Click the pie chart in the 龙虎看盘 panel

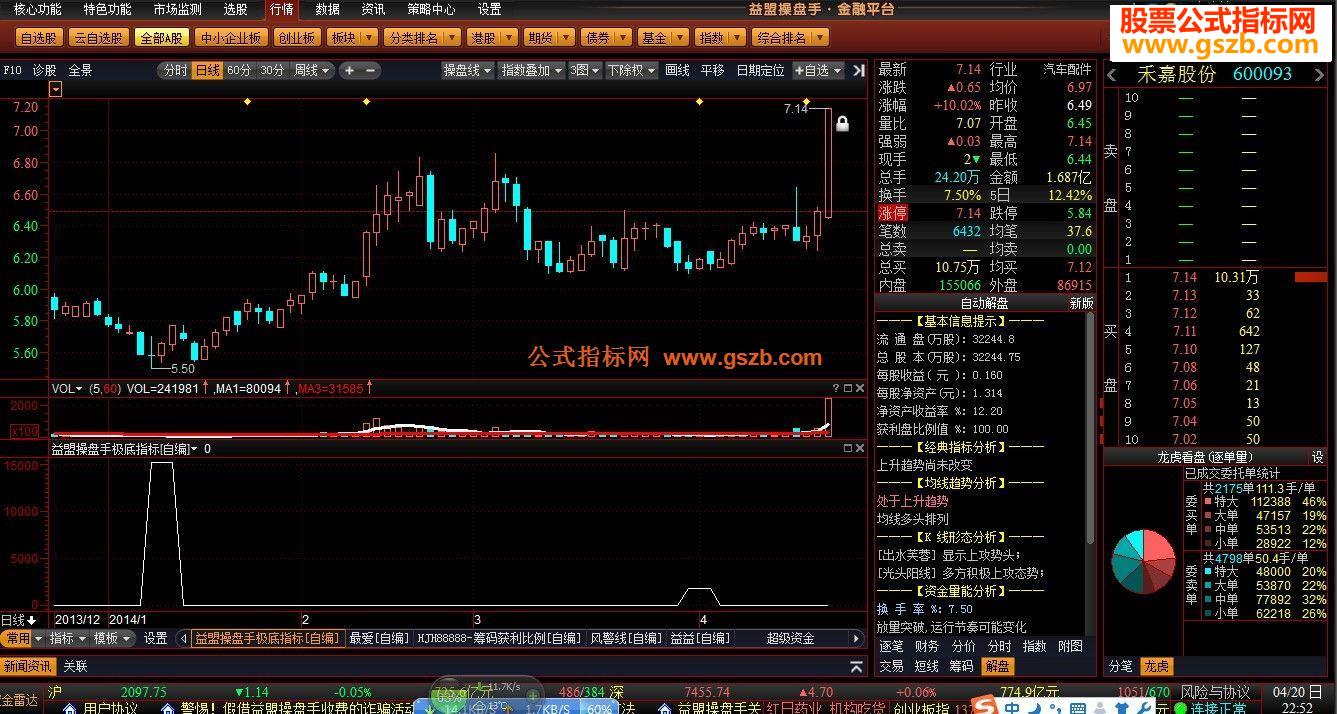pos(1143,563)
